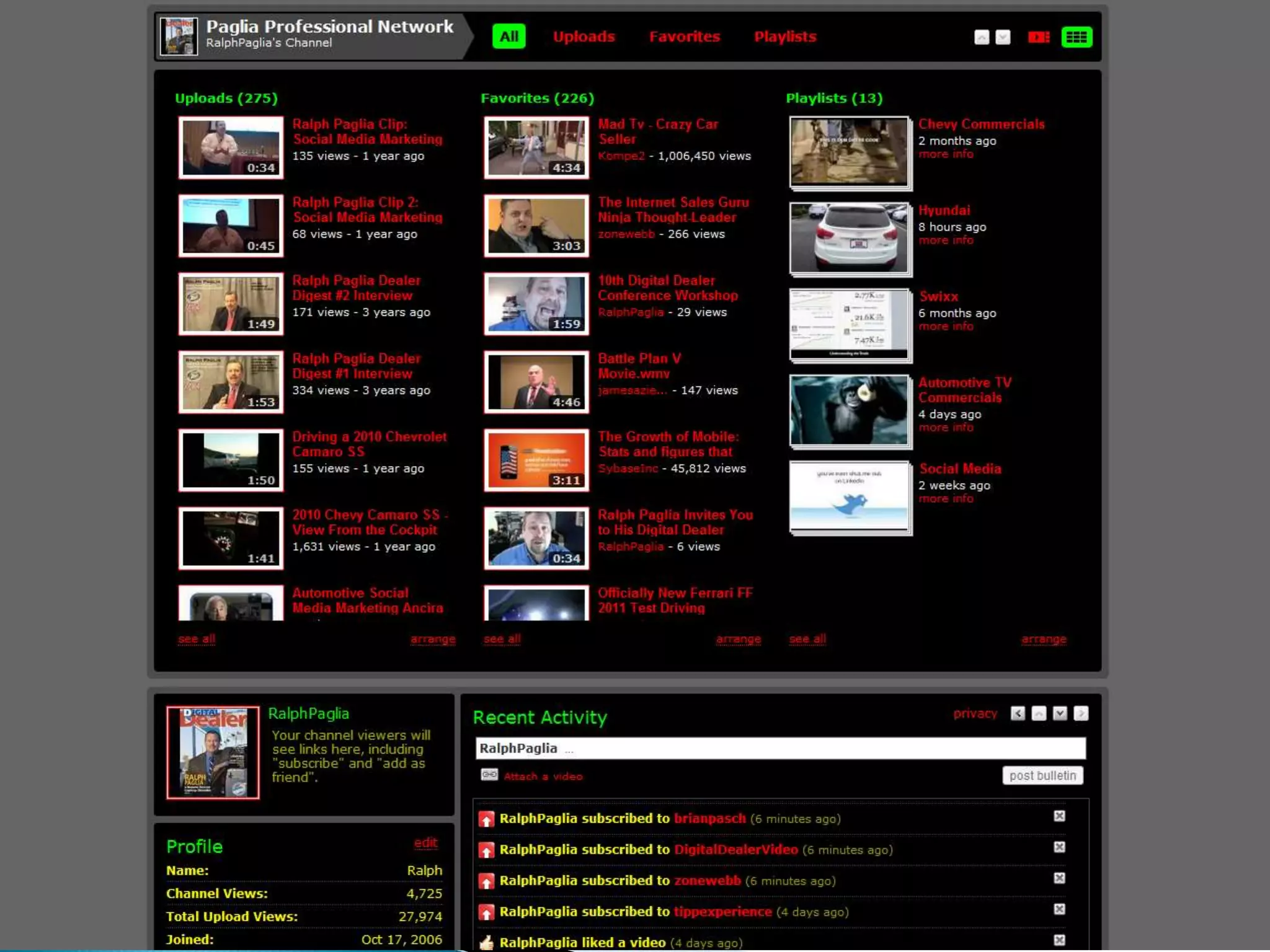The width and height of the screenshot is (1270, 952).
Task: Remove the liked a video activity entry
Action: pos(1059,940)
